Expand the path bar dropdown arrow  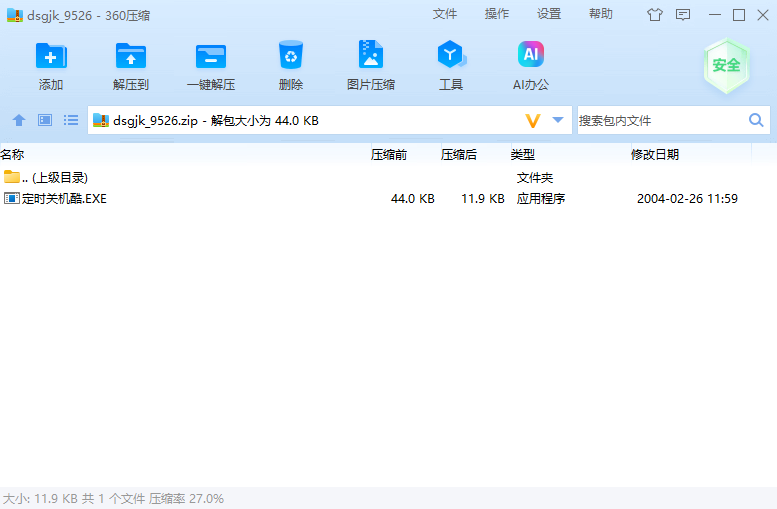click(558, 120)
